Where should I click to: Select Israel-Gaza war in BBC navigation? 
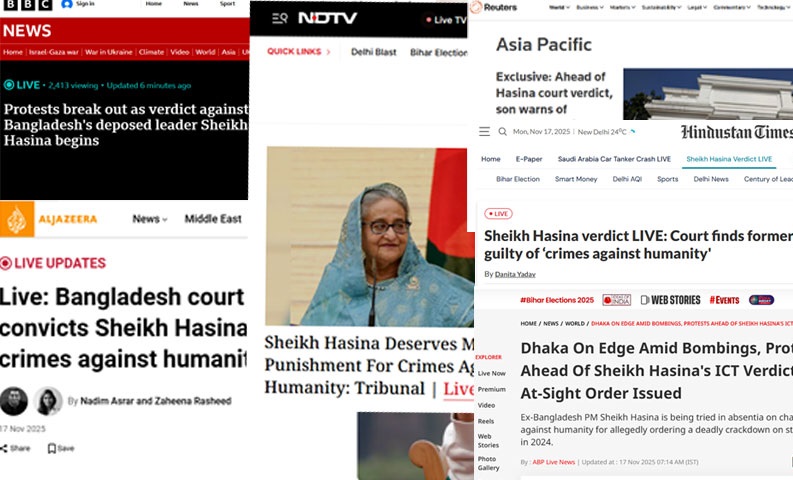[x=54, y=52]
